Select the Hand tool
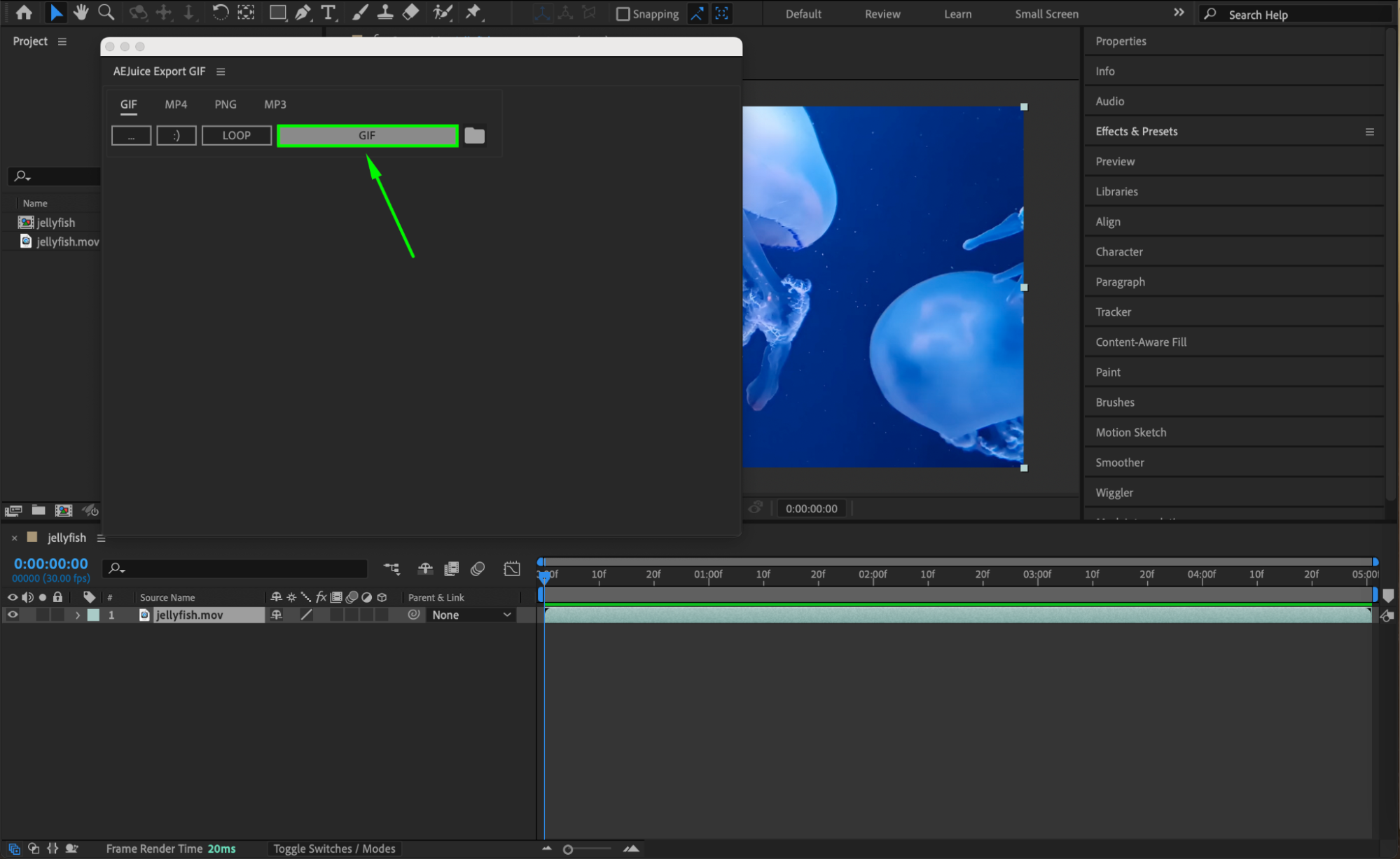 tap(81, 12)
